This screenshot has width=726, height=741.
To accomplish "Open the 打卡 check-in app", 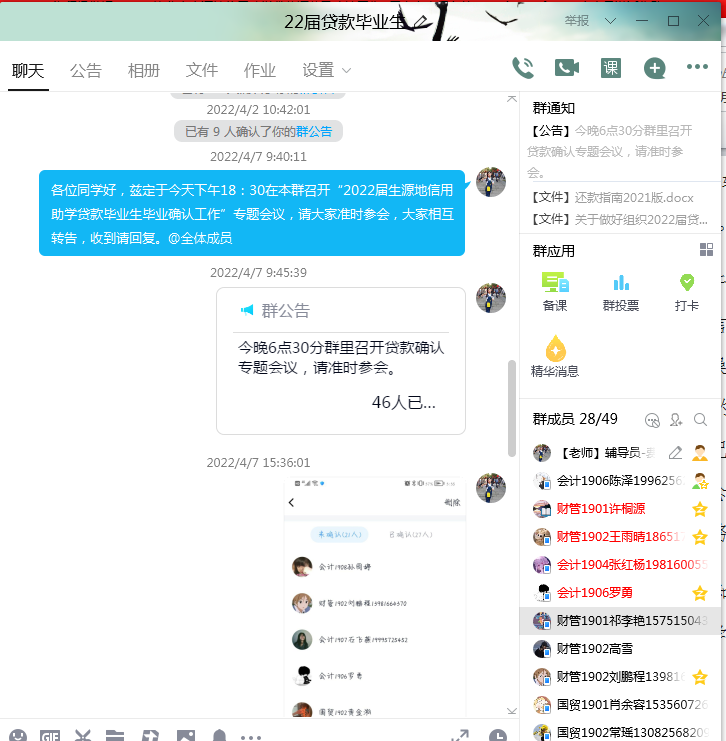I will [686, 293].
